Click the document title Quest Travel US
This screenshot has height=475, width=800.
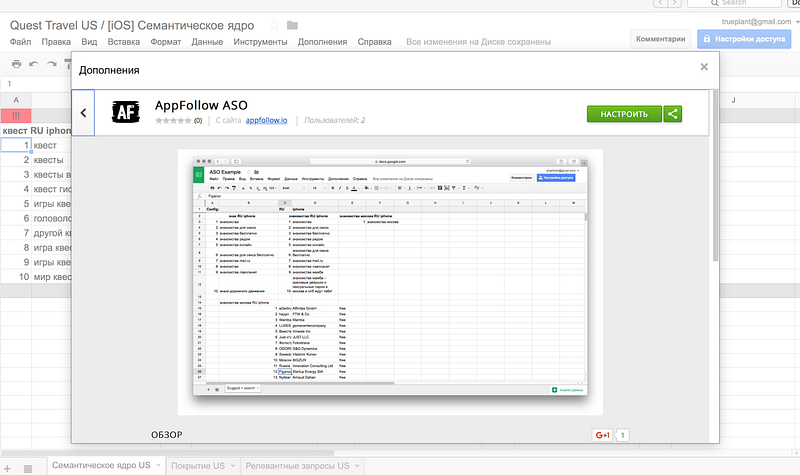[x=132, y=25]
